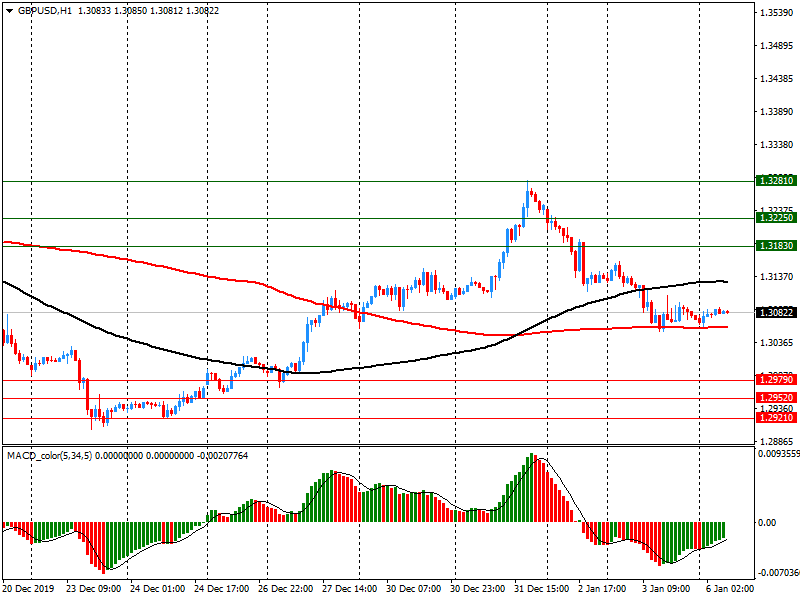Click the 6 Jan 02:00 time label

pyautogui.click(x=730, y=589)
